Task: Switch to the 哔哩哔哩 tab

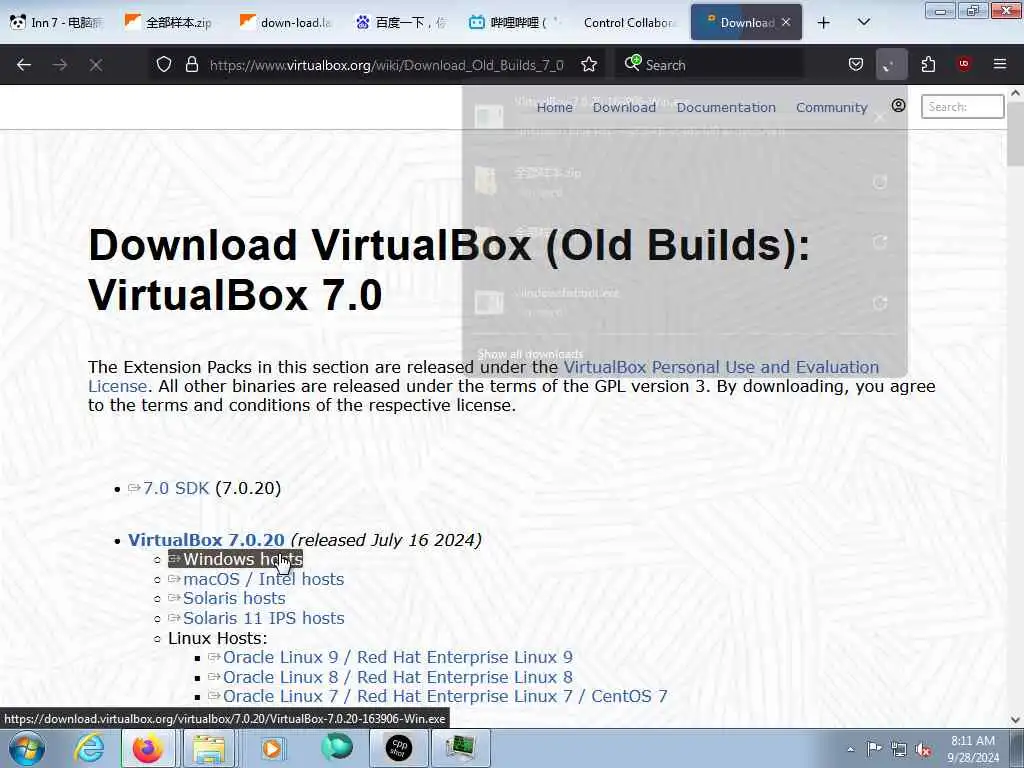Action: pyautogui.click(x=516, y=23)
